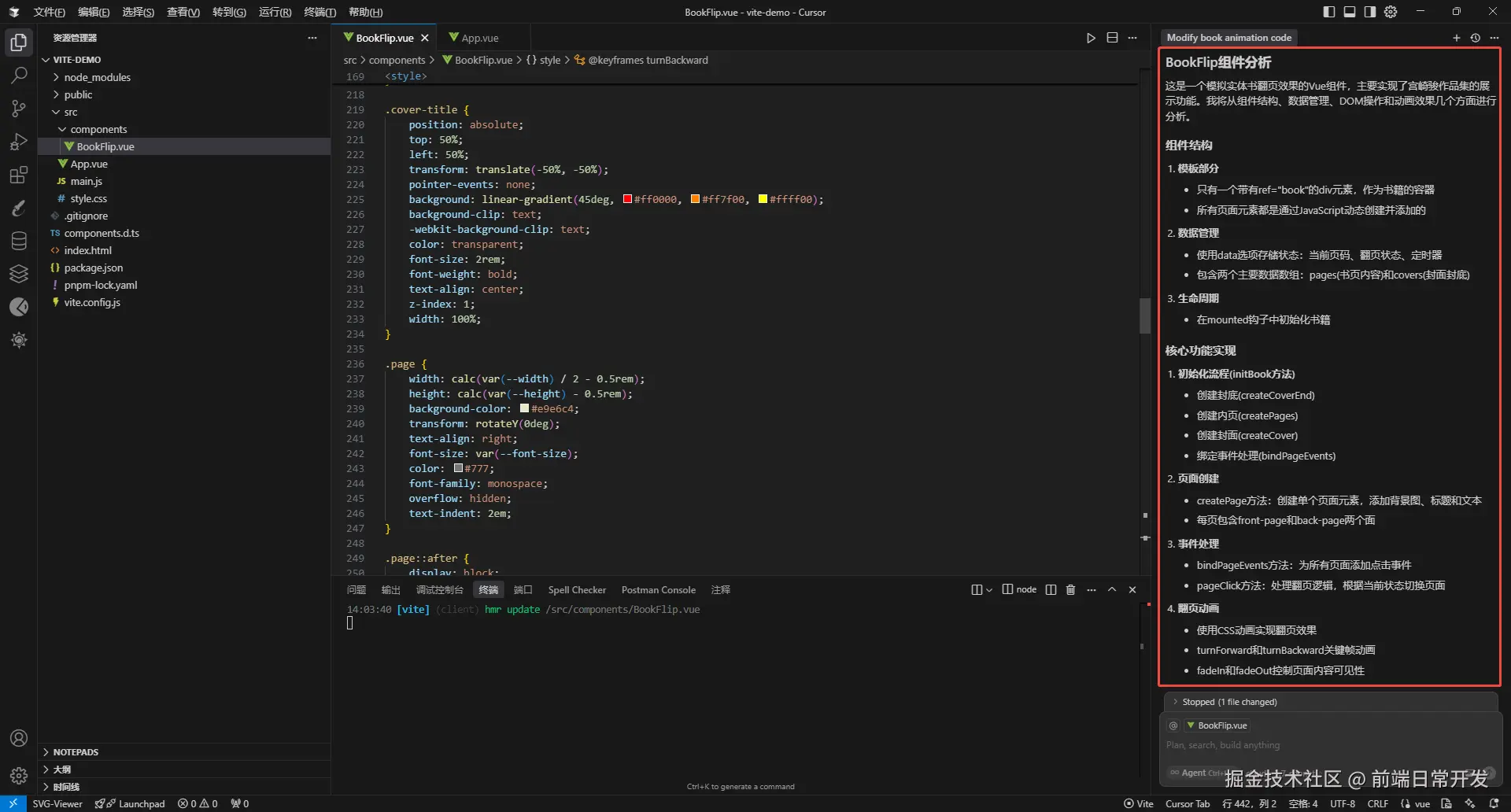Viewport: 1511px width, 812px height.
Task: Open the Database icon in activity bar
Action: pyautogui.click(x=19, y=241)
